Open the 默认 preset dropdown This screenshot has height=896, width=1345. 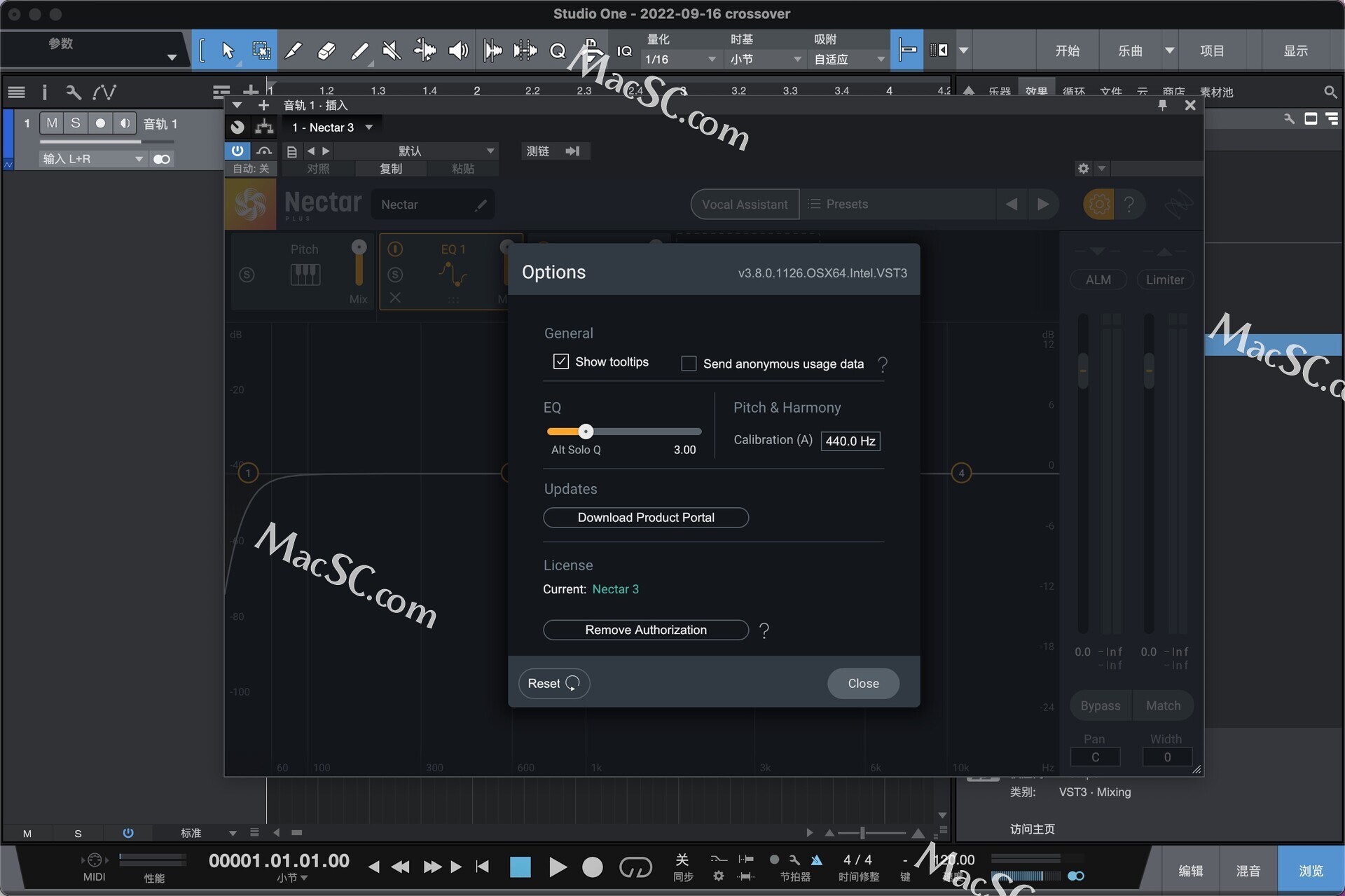418,151
